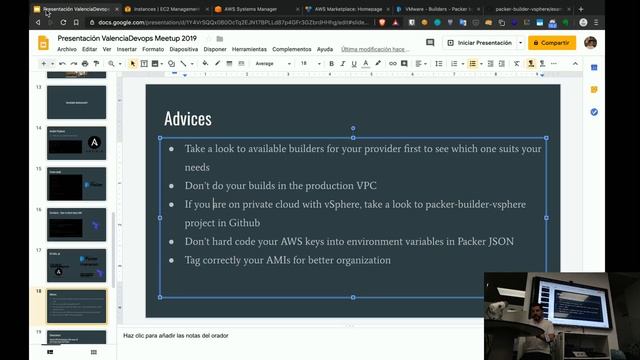Image resolution: width=640 pixels, height=360 pixels.
Task: Open the Formato menu
Action: [x=153, y=49]
